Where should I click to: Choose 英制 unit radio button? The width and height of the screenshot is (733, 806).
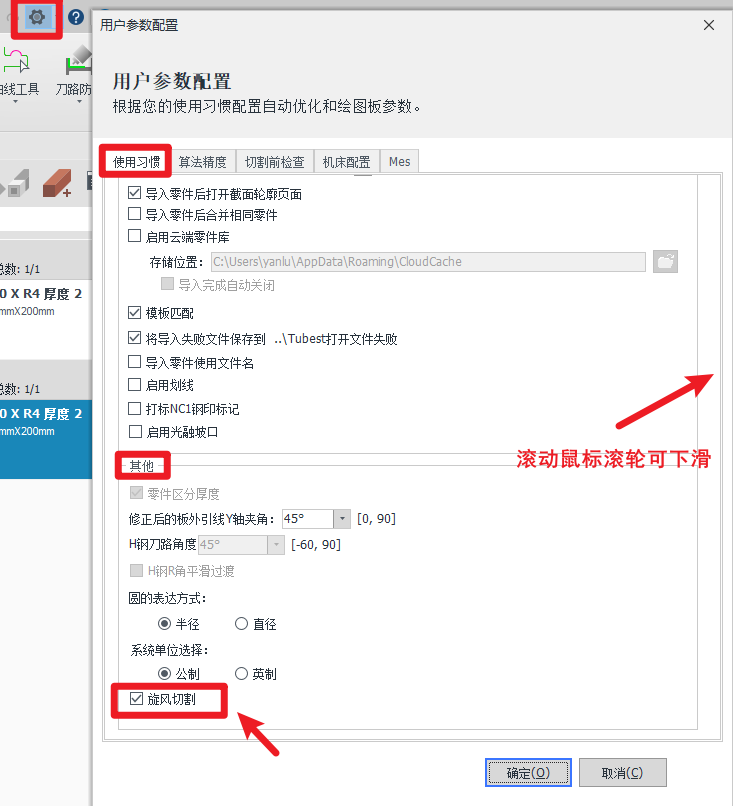(x=241, y=673)
